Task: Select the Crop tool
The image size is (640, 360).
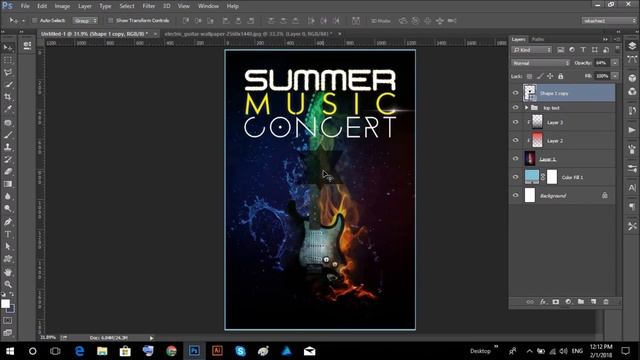Action: (x=8, y=97)
